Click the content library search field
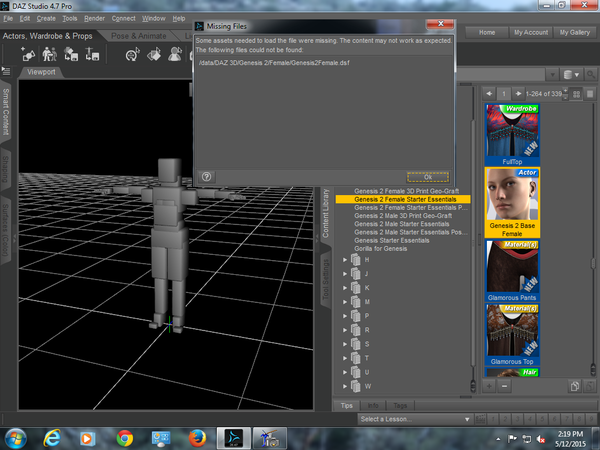This screenshot has width=600, height=450. pos(501,75)
